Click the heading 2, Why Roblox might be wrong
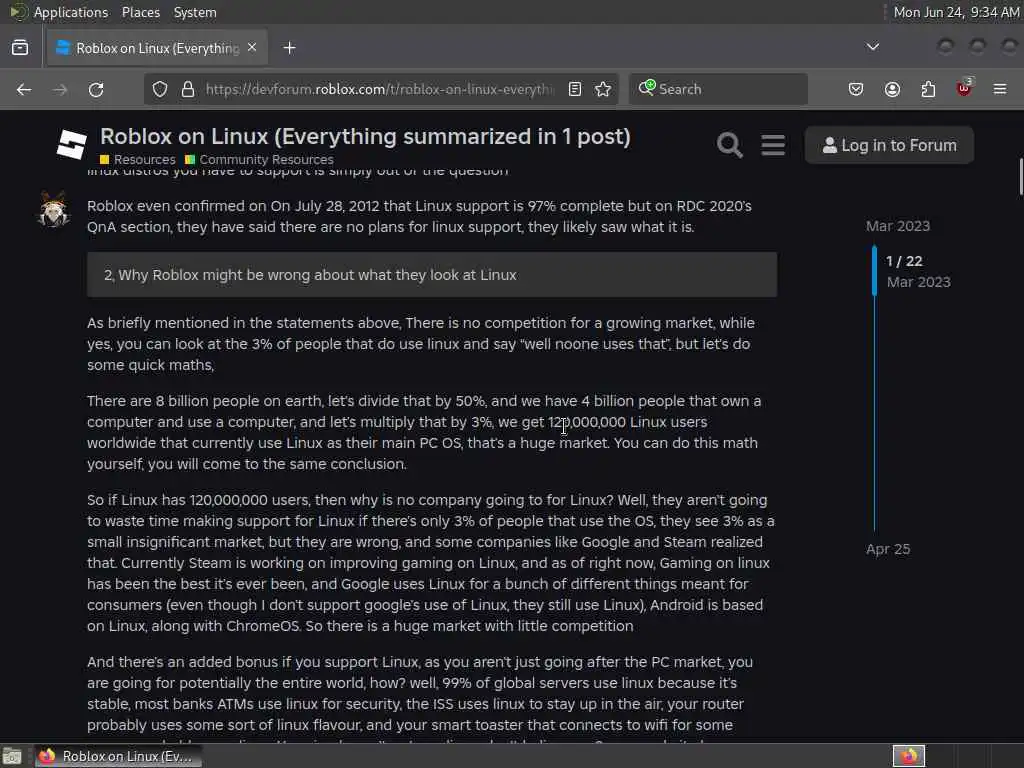1024x768 pixels. pyautogui.click(x=310, y=275)
